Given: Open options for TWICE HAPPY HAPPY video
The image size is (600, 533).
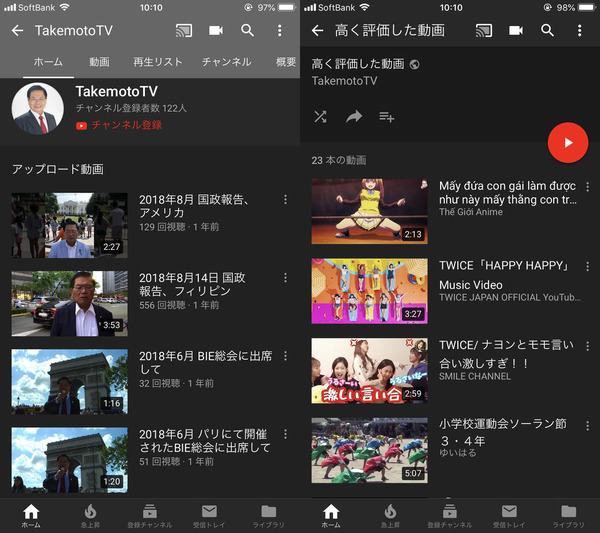Looking at the screenshot, I should pos(588,266).
